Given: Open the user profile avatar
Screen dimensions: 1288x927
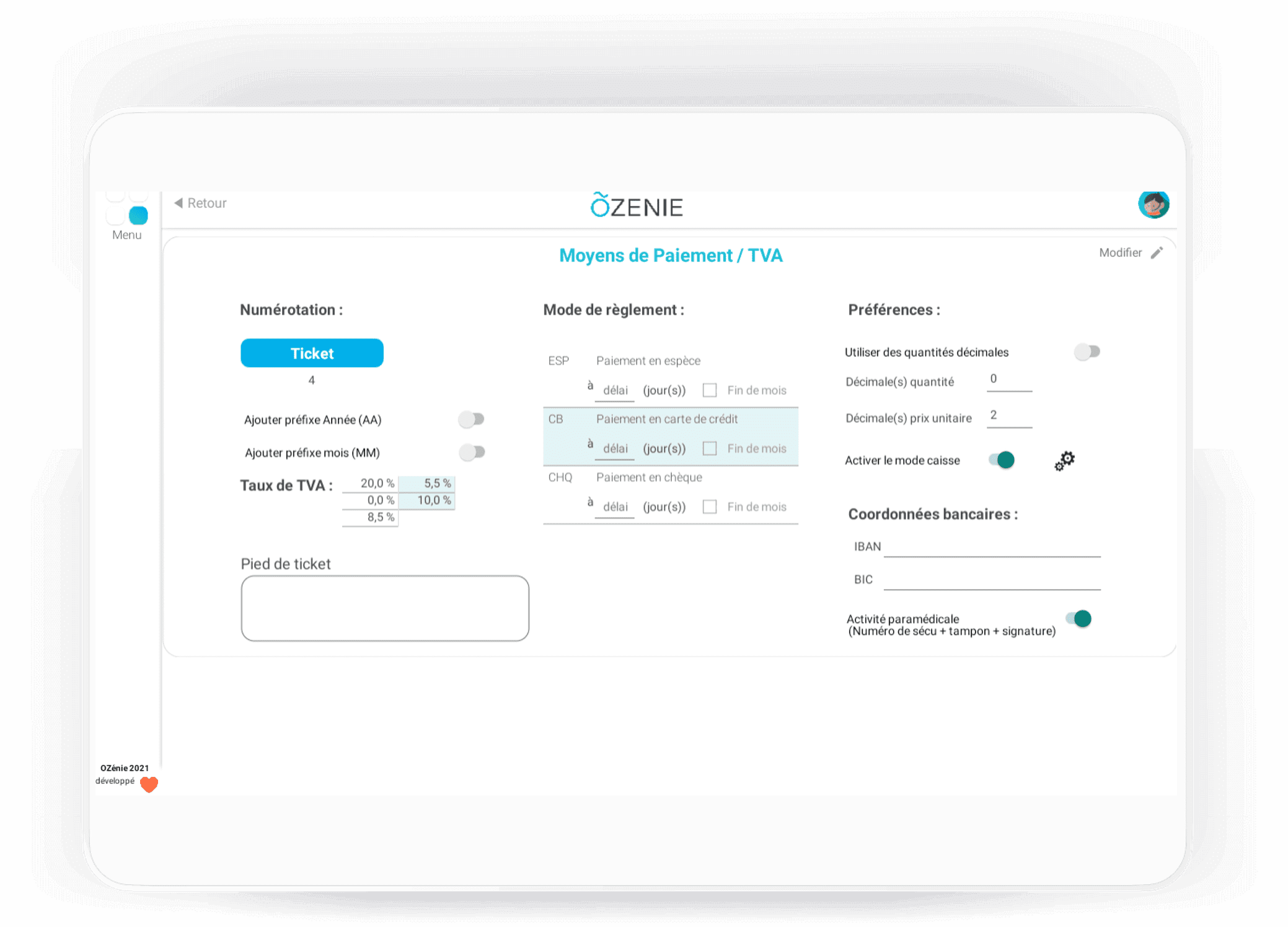Looking at the screenshot, I should click(x=1153, y=204).
